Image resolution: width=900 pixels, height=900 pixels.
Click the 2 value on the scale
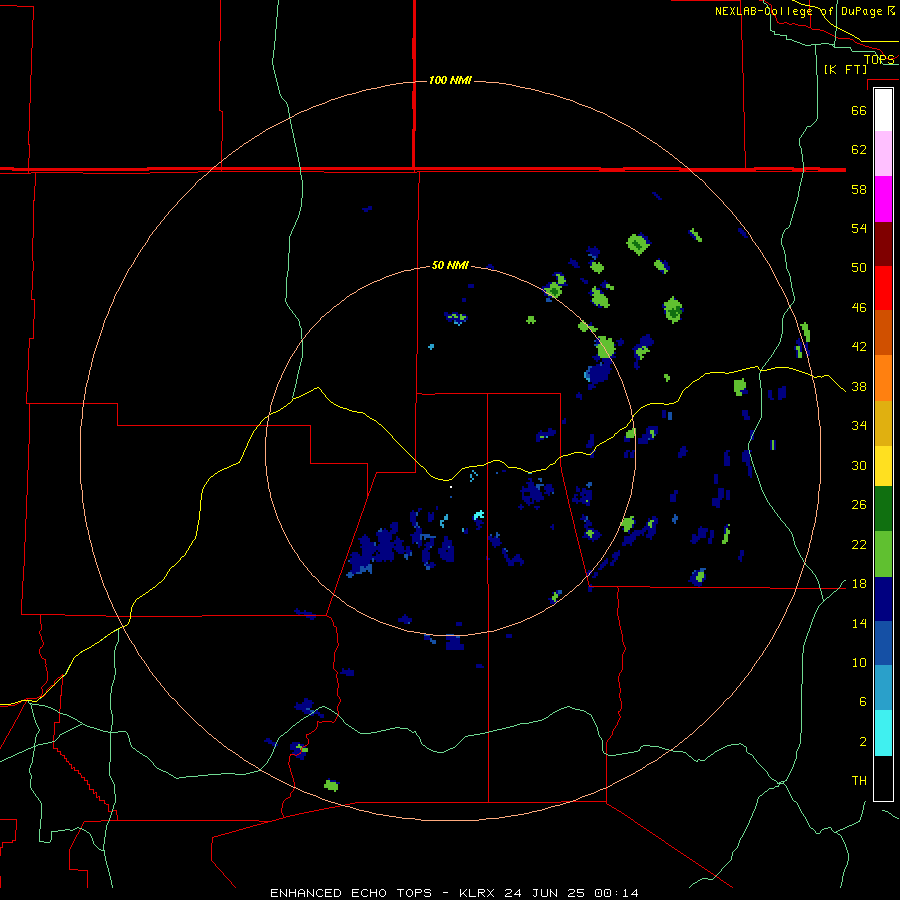(x=863, y=742)
